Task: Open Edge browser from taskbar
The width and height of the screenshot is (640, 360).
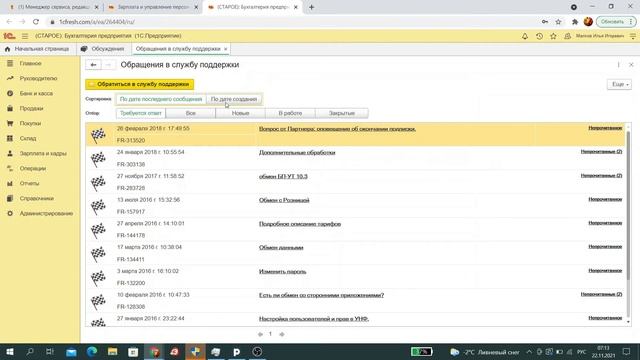Action: 92,352
